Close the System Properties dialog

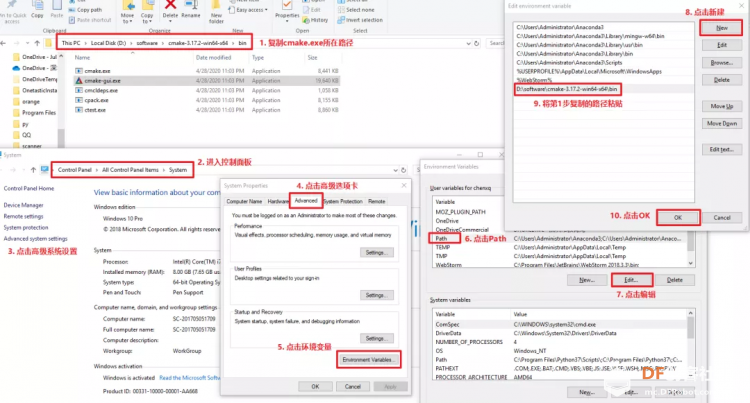pyautogui.click(x=404, y=185)
